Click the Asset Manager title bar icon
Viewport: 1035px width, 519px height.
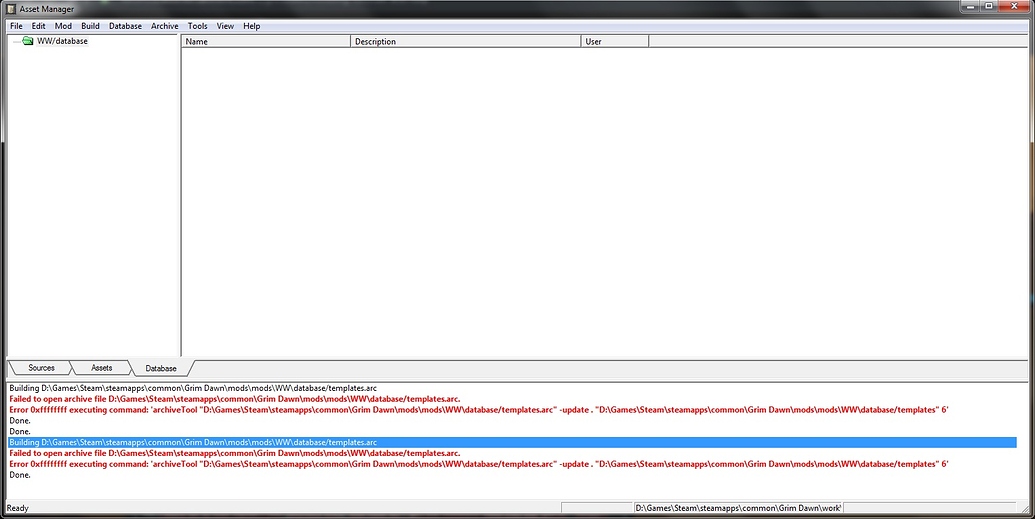click(11, 8)
